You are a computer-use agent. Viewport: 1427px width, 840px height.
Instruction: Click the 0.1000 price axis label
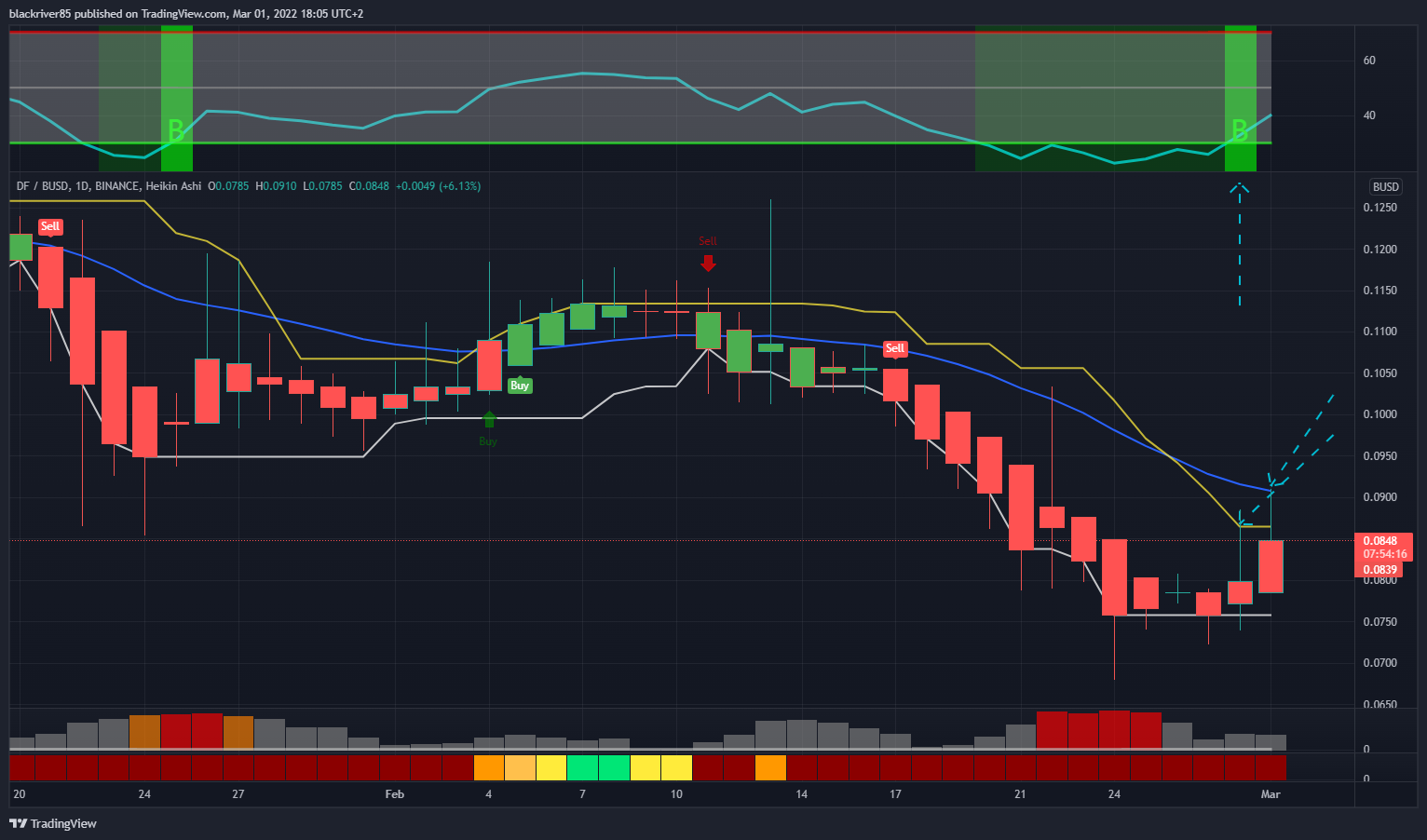(x=1379, y=414)
